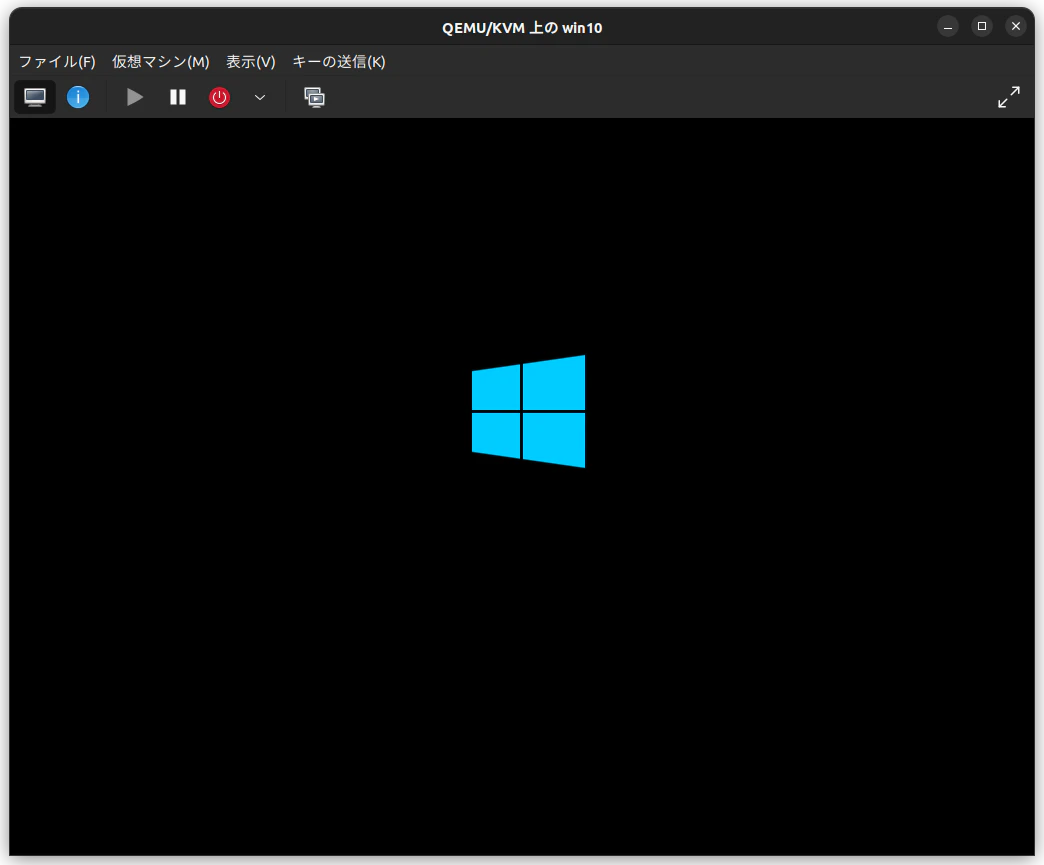
Task: Open virtual hardware details info icon
Action: click(78, 97)
